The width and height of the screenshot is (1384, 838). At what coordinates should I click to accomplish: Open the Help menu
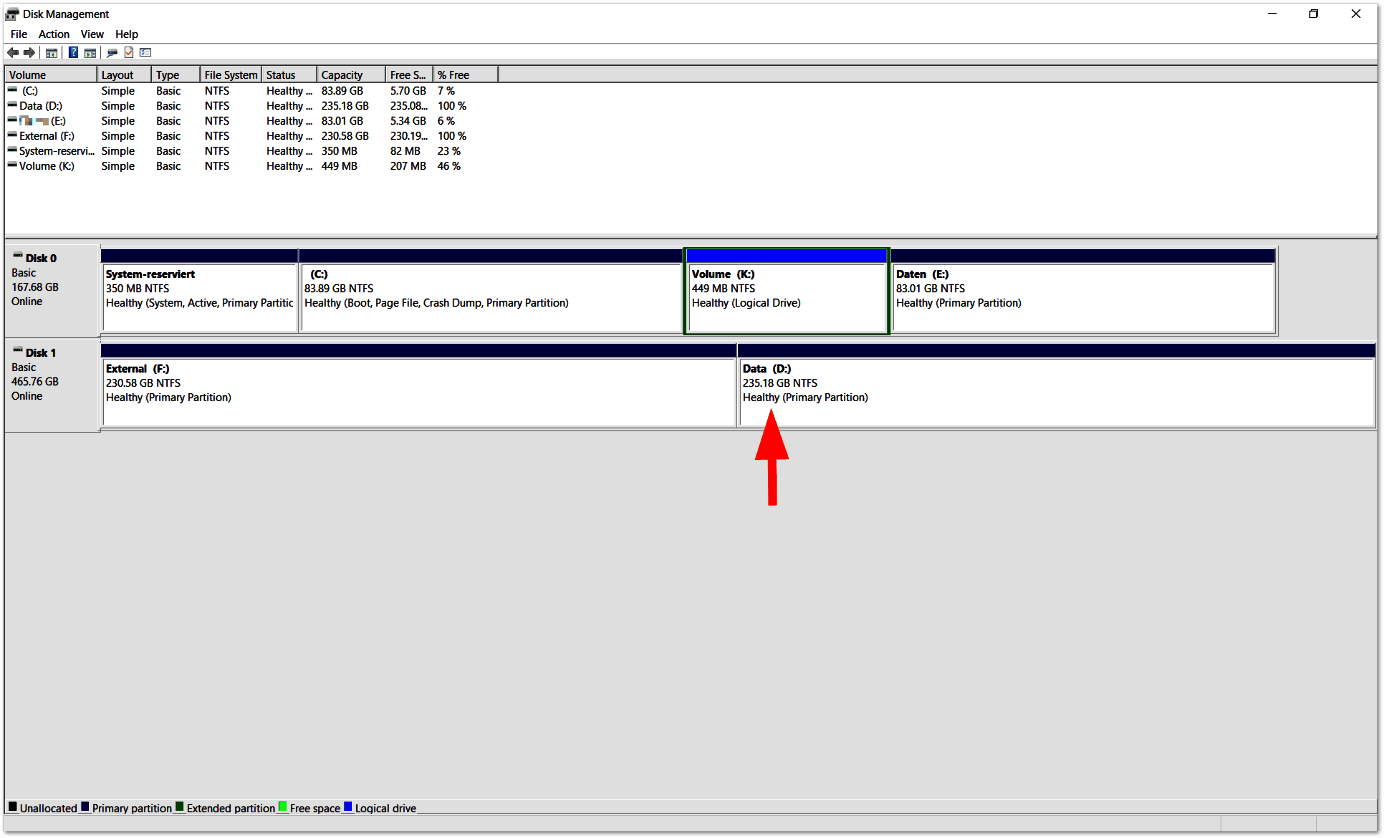[x=127, y=33]
